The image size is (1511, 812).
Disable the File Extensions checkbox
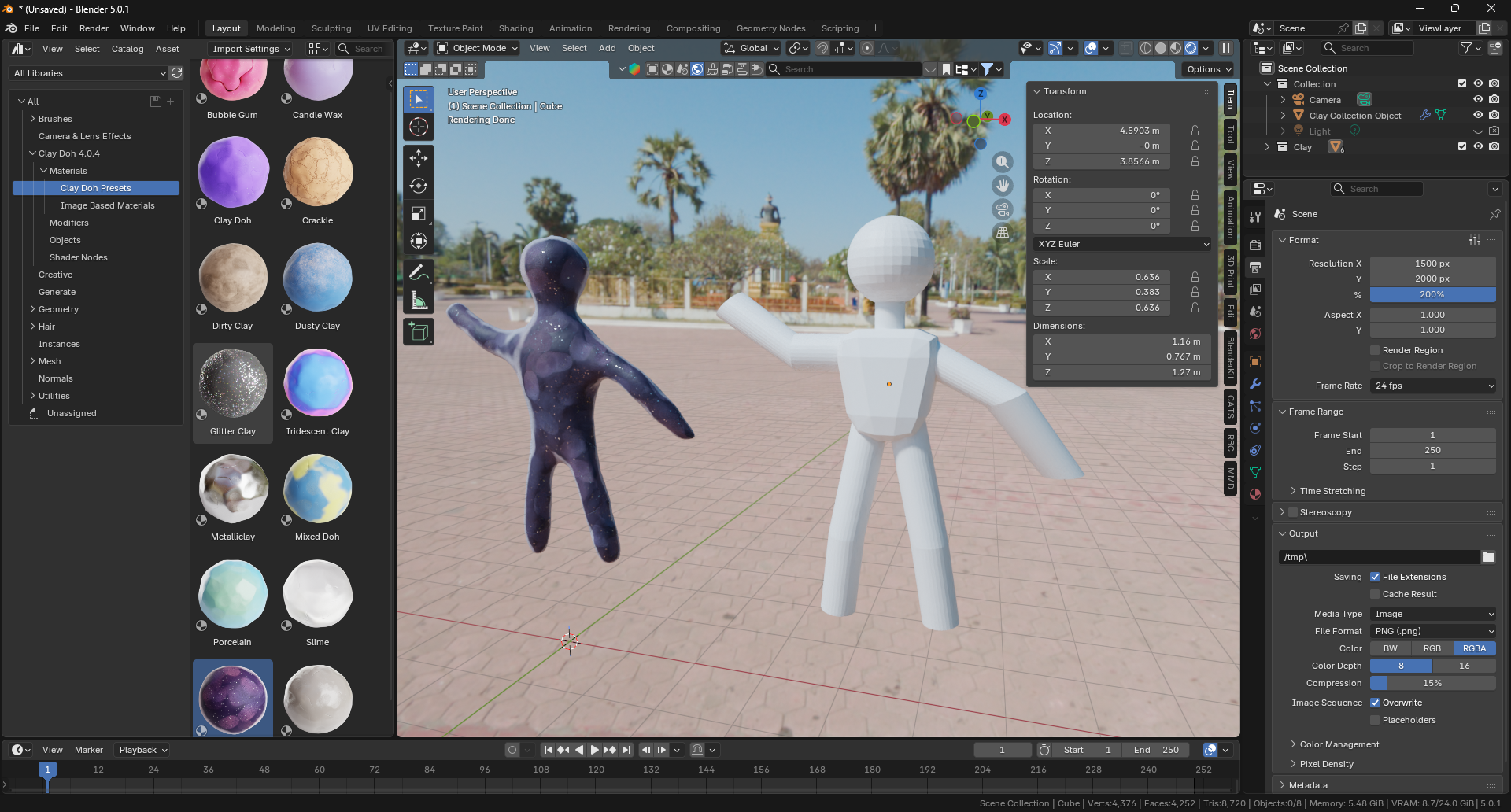[x=1375, y=577]
